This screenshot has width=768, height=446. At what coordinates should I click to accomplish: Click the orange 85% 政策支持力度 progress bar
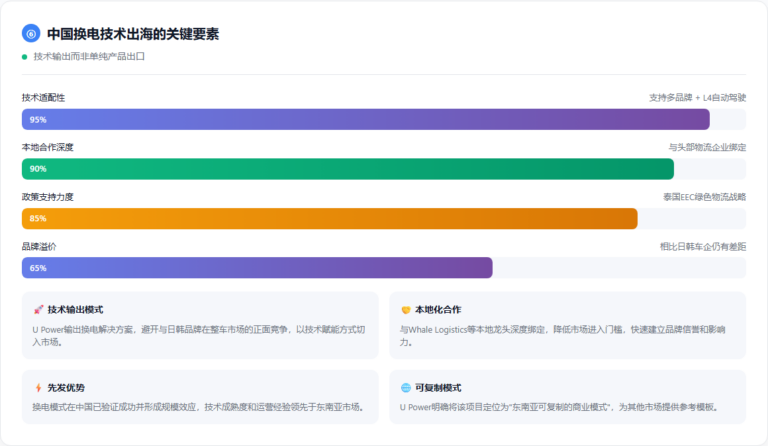point(330,218)
